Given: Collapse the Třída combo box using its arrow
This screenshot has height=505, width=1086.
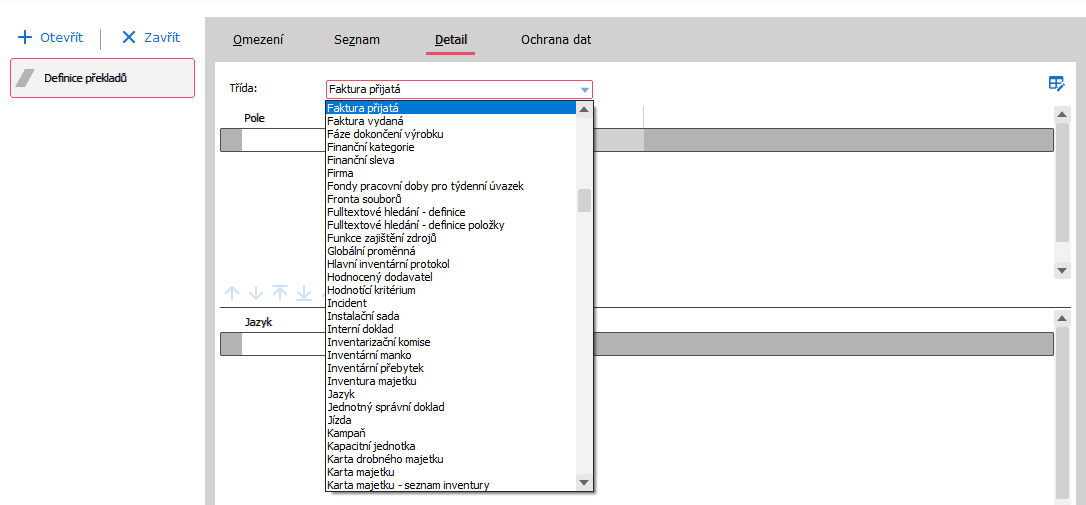Looking at the screenshot, I should point(584,90).
